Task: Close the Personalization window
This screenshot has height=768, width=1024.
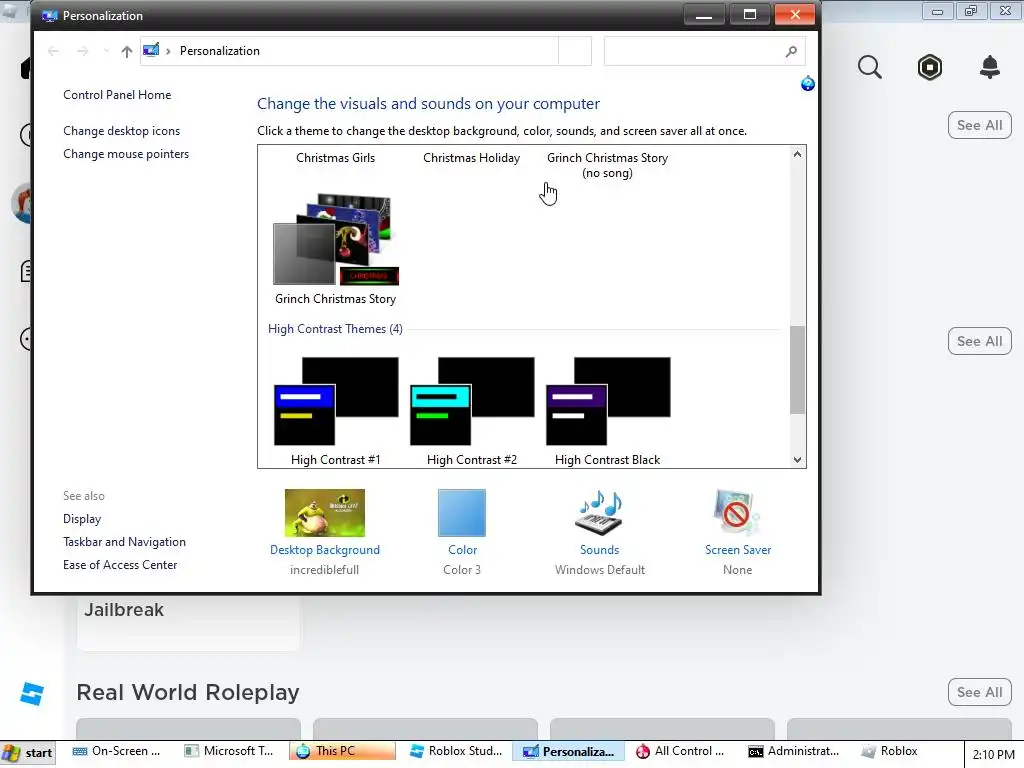Action: (x=795, y=14)
